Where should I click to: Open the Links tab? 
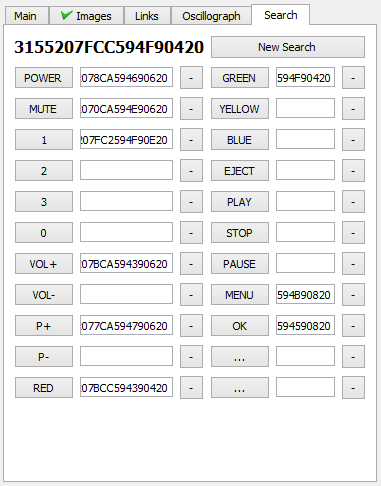click(147, 16)
